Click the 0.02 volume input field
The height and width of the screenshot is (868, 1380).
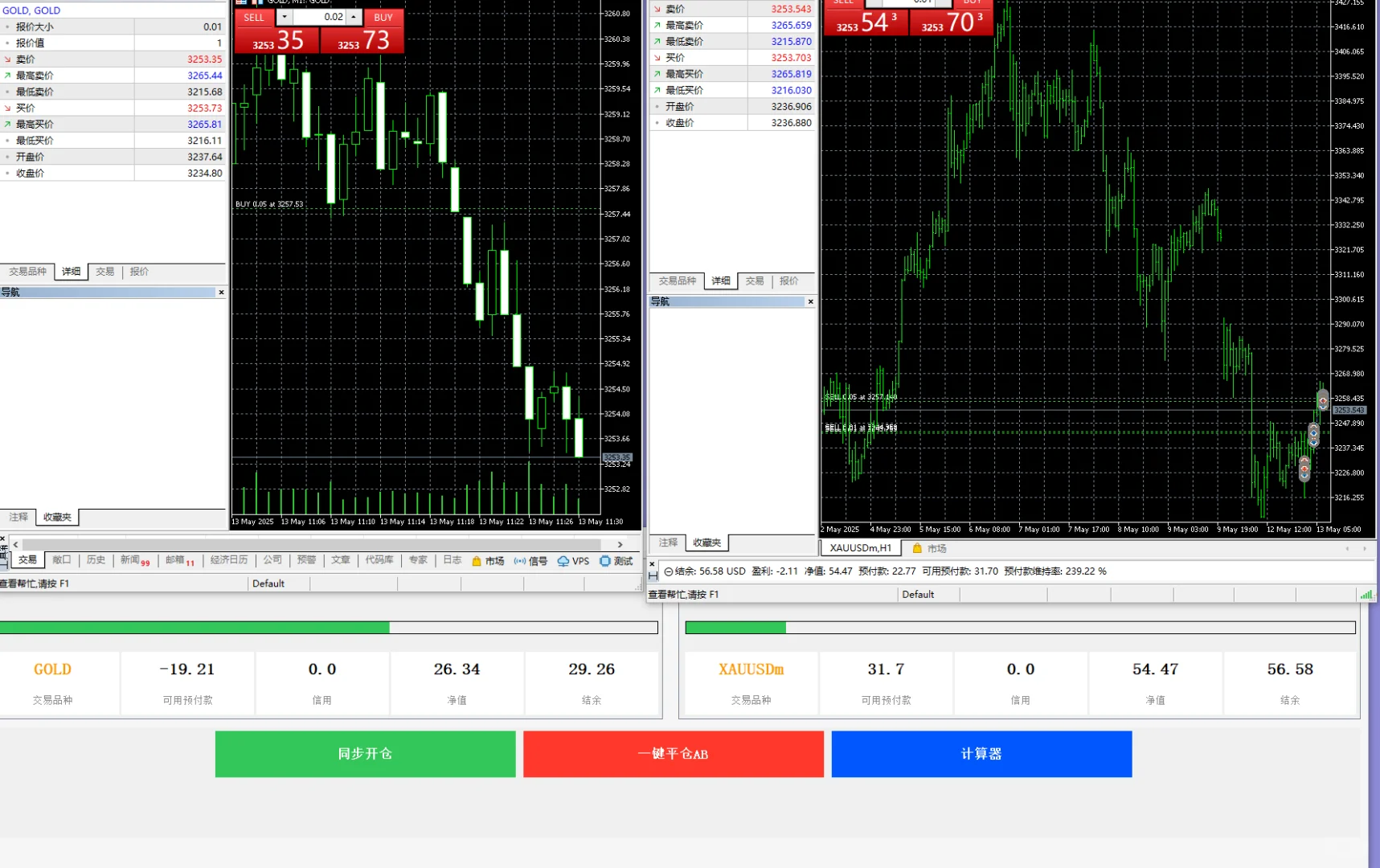[319, 17]
